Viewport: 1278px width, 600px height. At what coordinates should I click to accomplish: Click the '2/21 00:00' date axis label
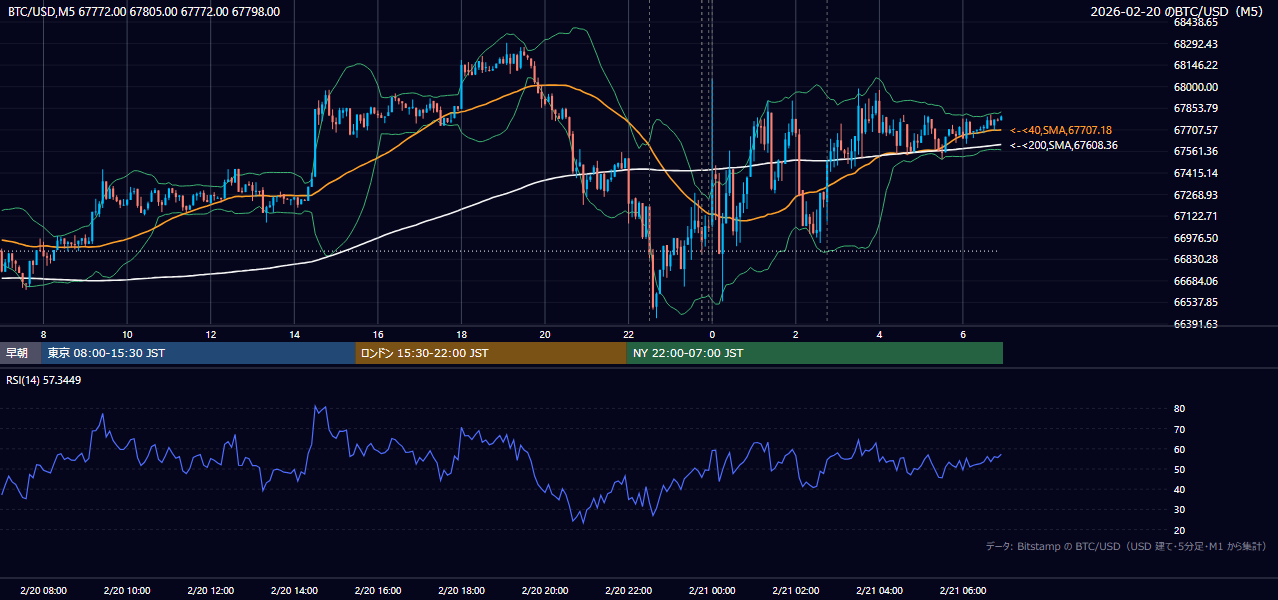pos(712,591)
